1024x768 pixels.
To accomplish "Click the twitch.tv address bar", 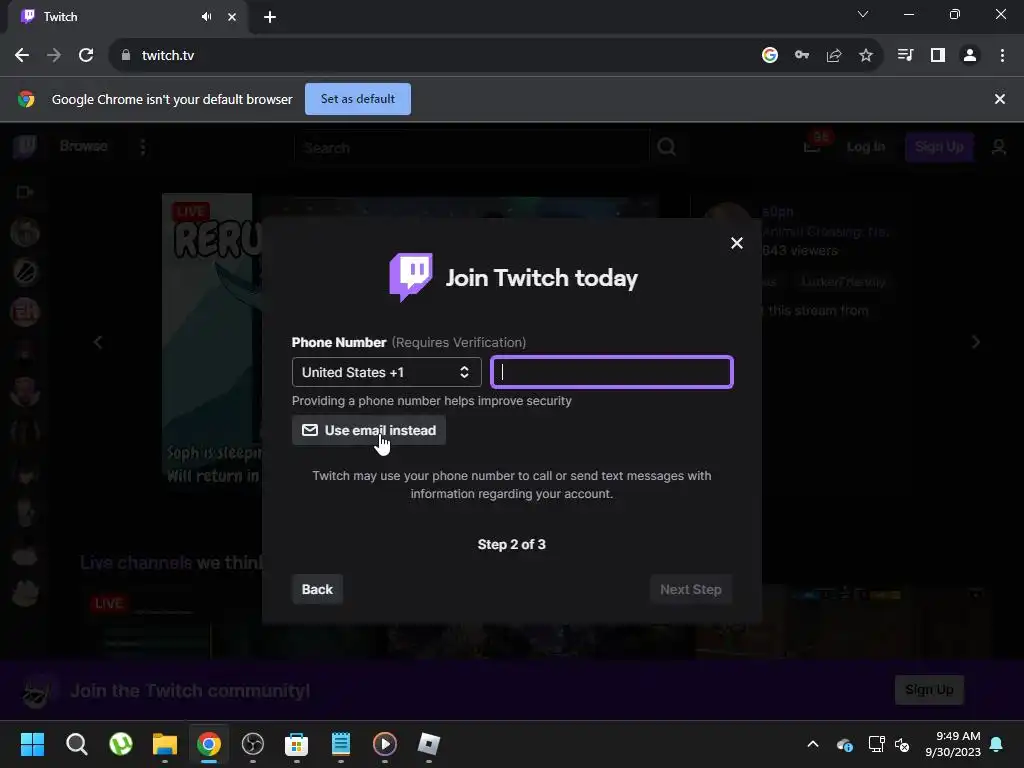I will pyautogui.click(x=431, y=56).
